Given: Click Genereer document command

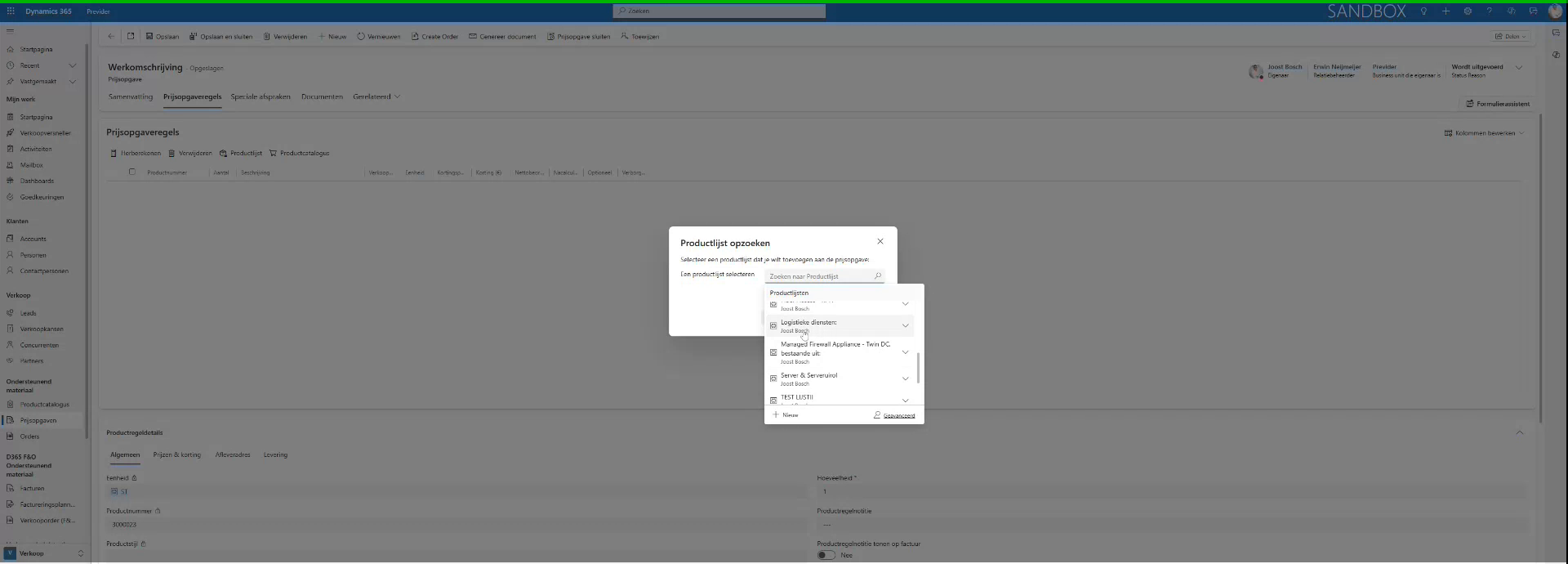Looking at the screenshot, I should click(x=502, y=36).
